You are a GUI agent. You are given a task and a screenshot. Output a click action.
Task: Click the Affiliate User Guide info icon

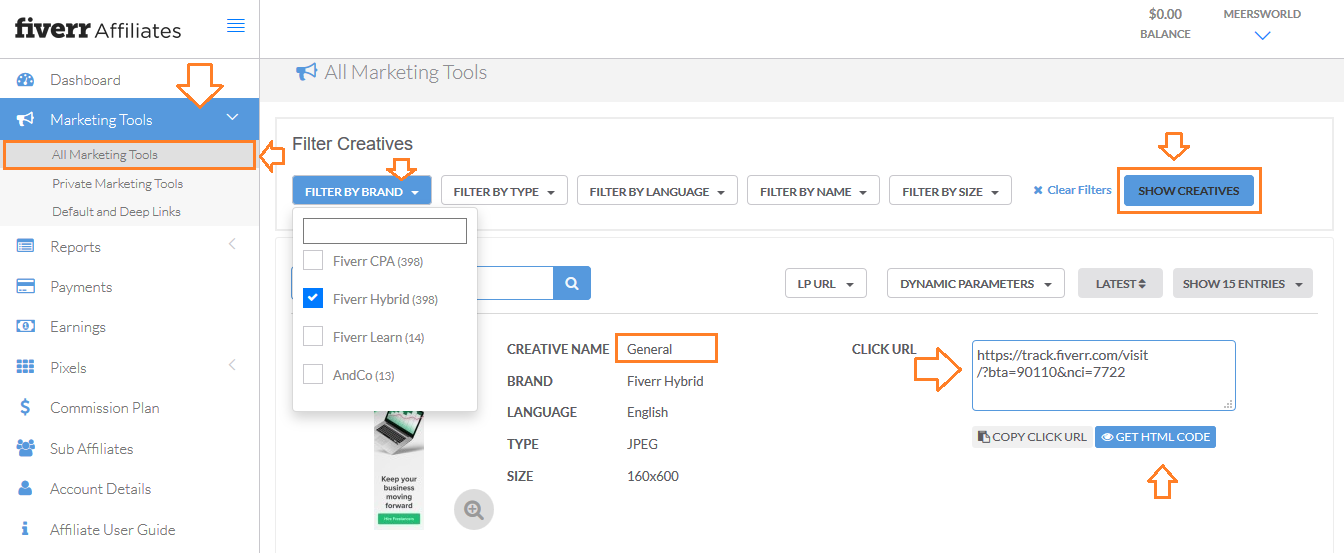[x=26, y=530]
